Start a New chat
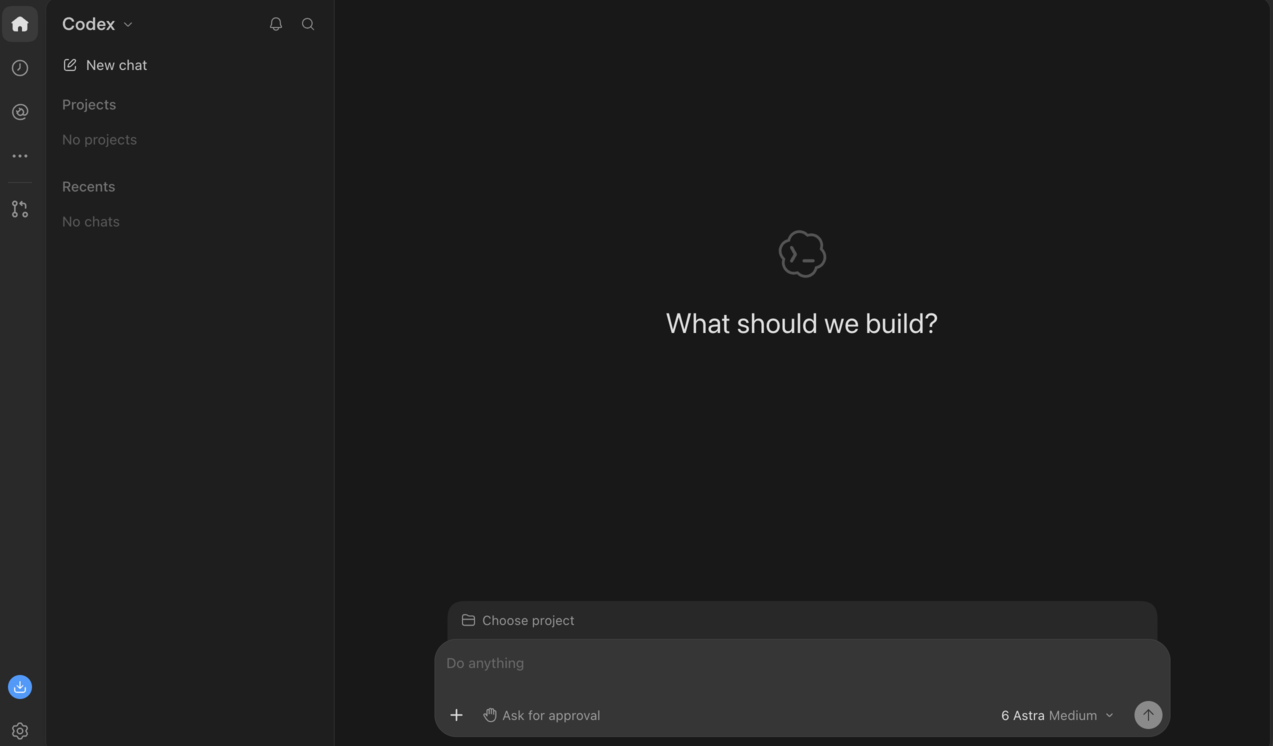The image size is (1273, 746). point(105,65)
